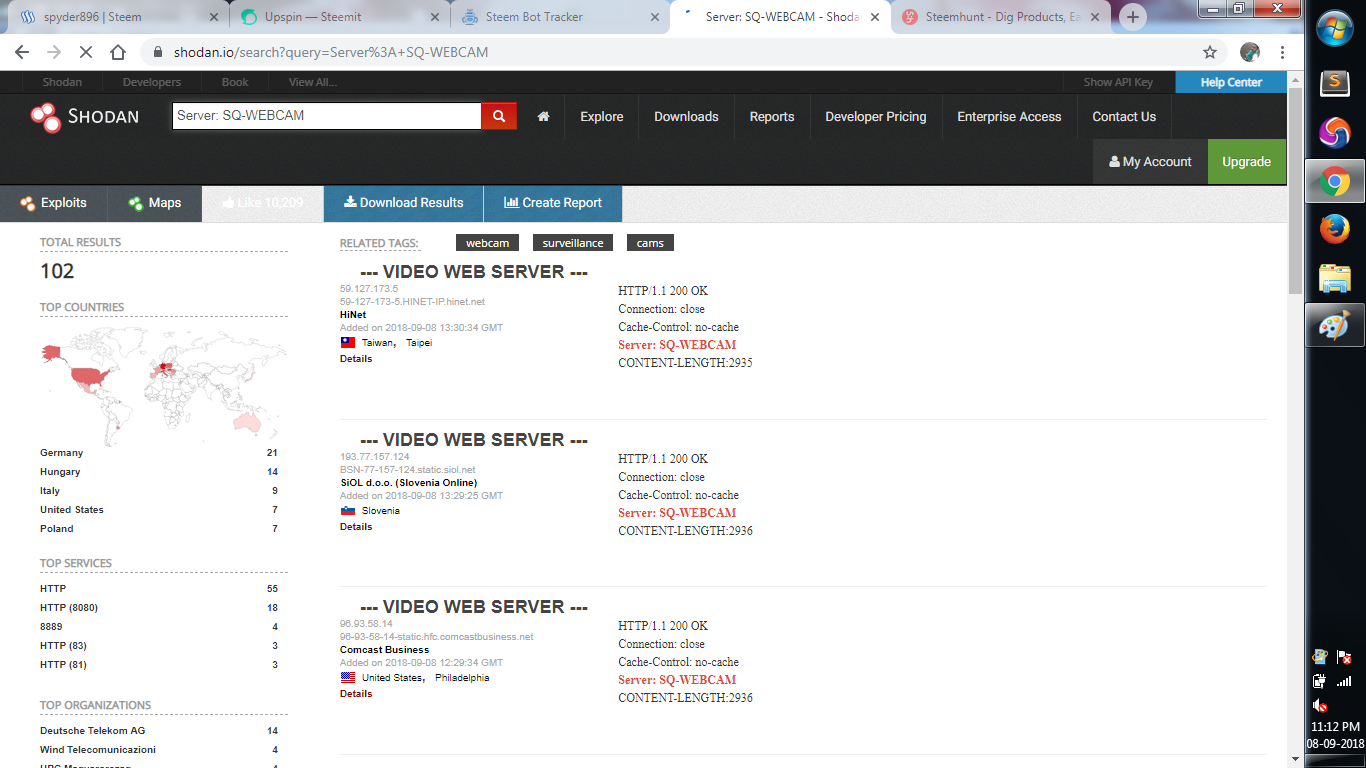Click the network signal tray icon

point(1345,681)
